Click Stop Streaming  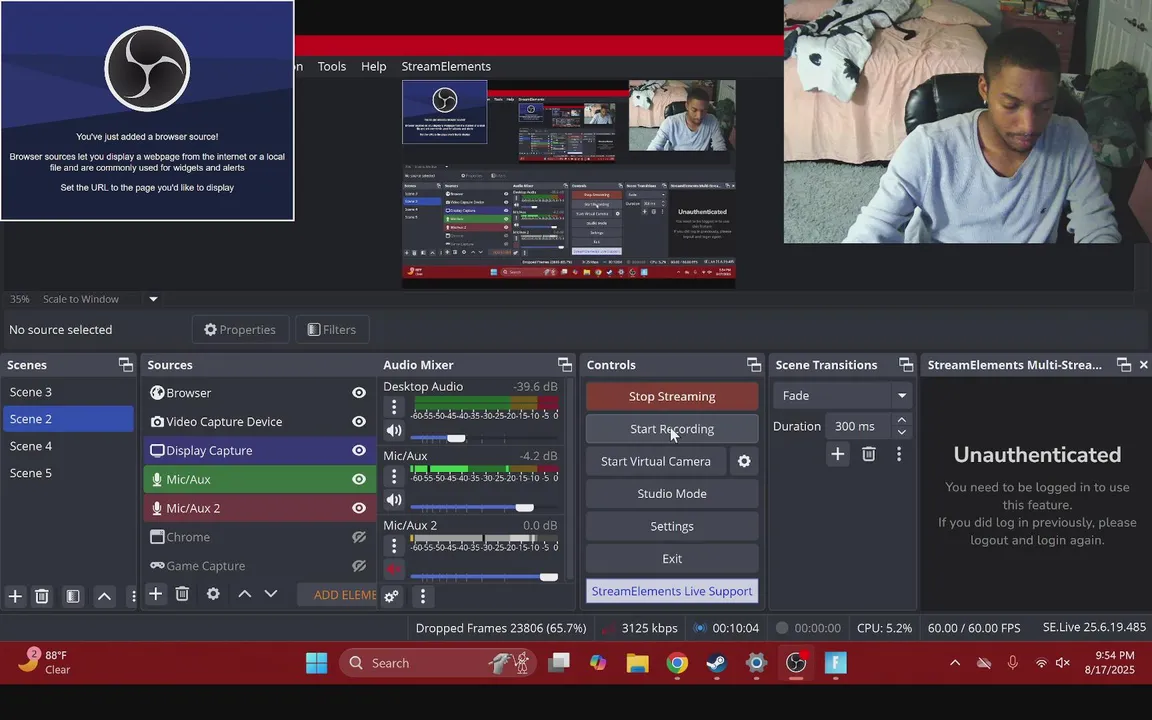tap(672, 396)
